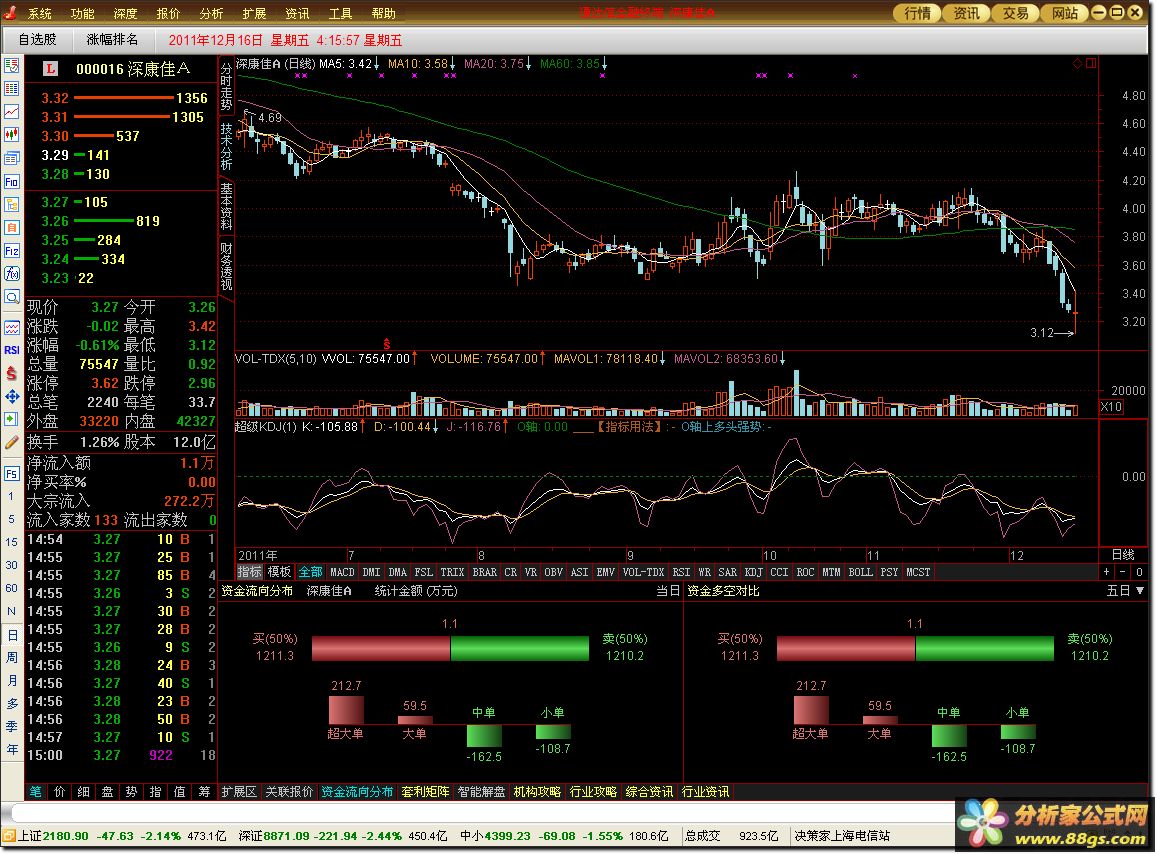This screenshot has height=854, width=1157.
Task: Click the green arrow export icon
Action: coord(11,419)
